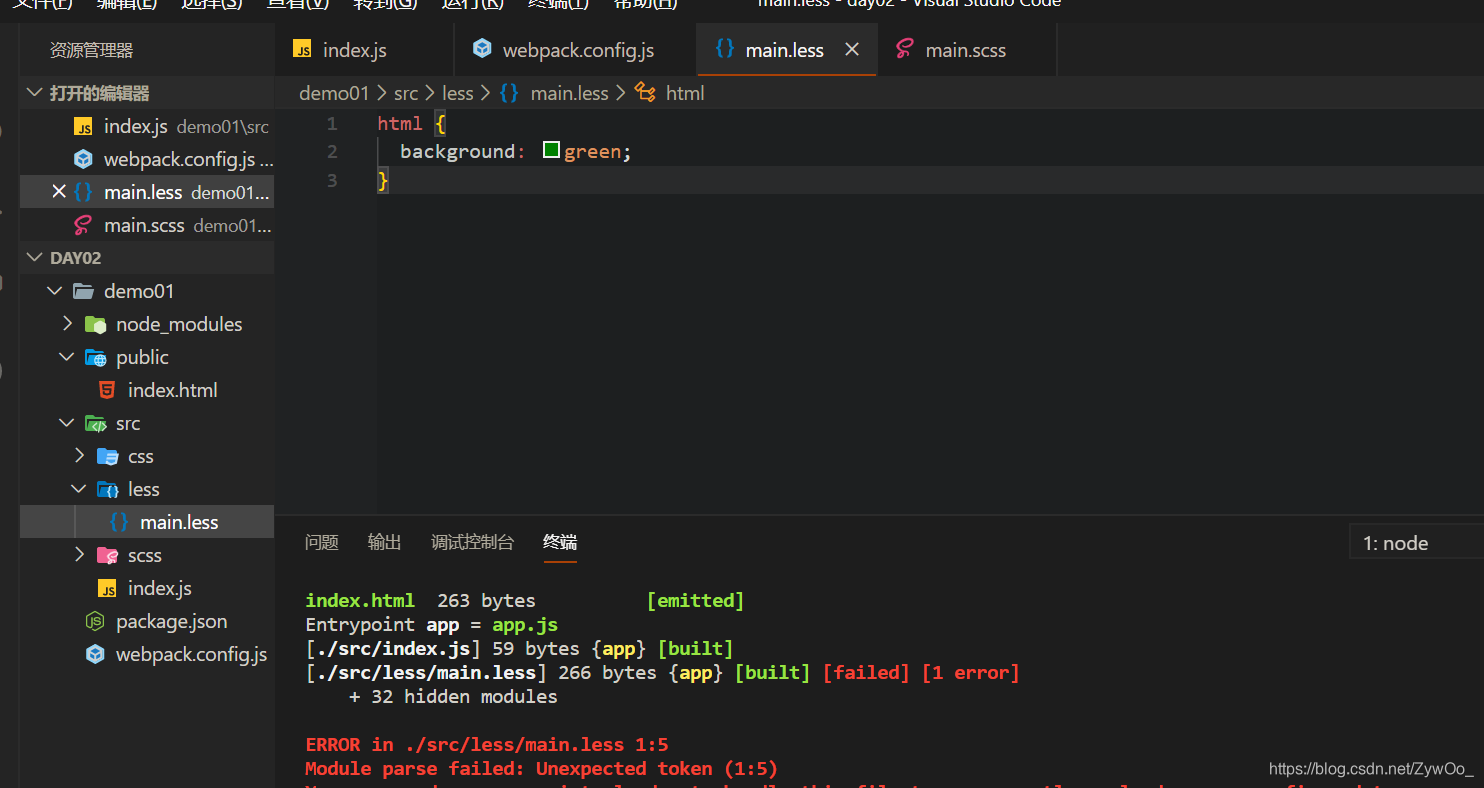Click less folder in the breadcrumb
The width and height of the screenshot is (1484, 788).
point(458,93)
